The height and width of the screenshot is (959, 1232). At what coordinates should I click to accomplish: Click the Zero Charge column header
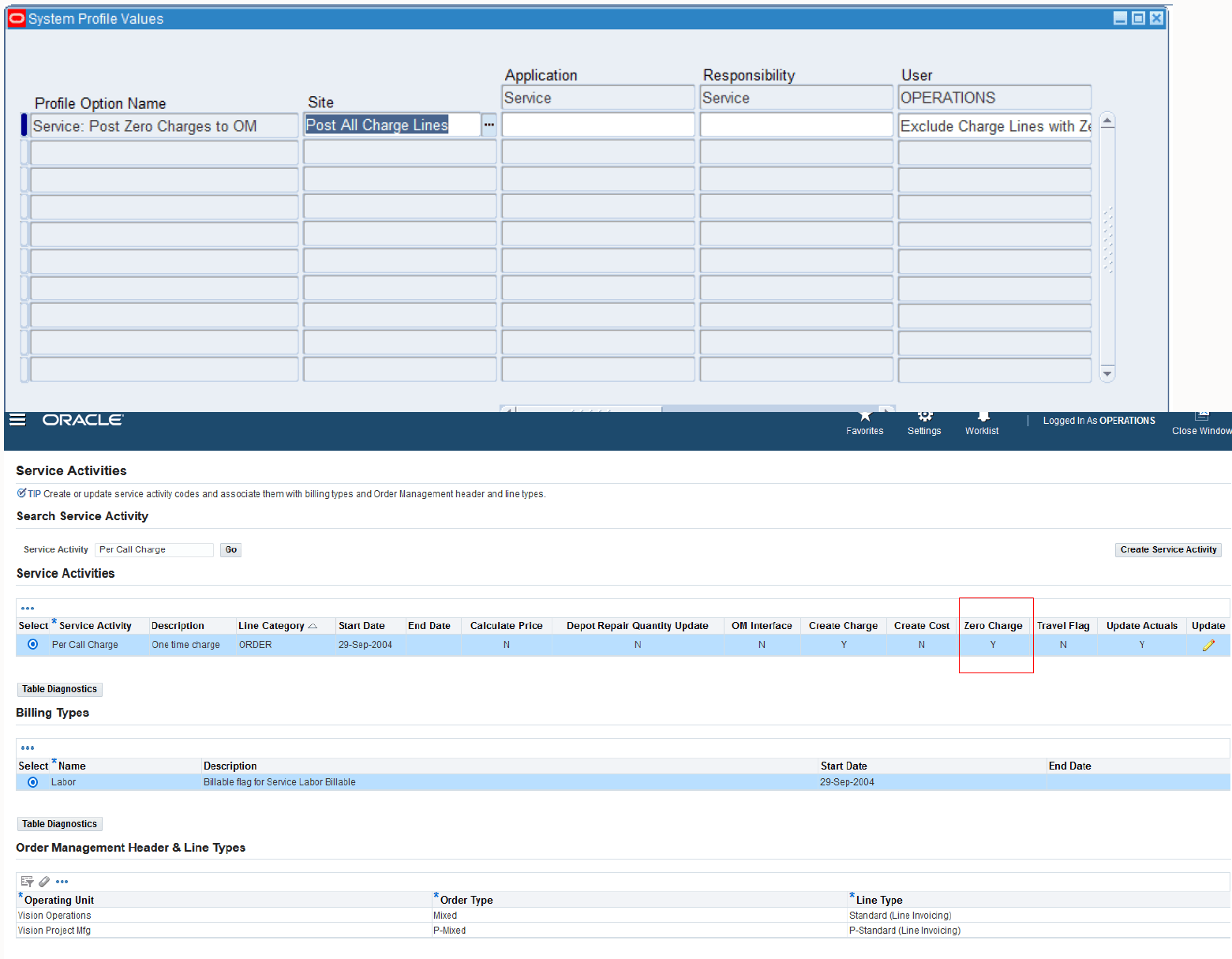993,626
